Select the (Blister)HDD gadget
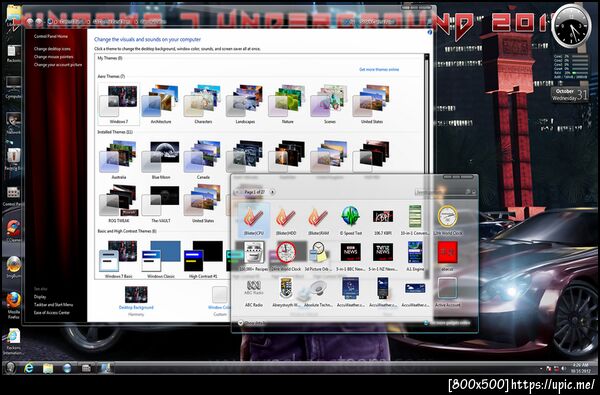600x395 pixels. (286, 220)
